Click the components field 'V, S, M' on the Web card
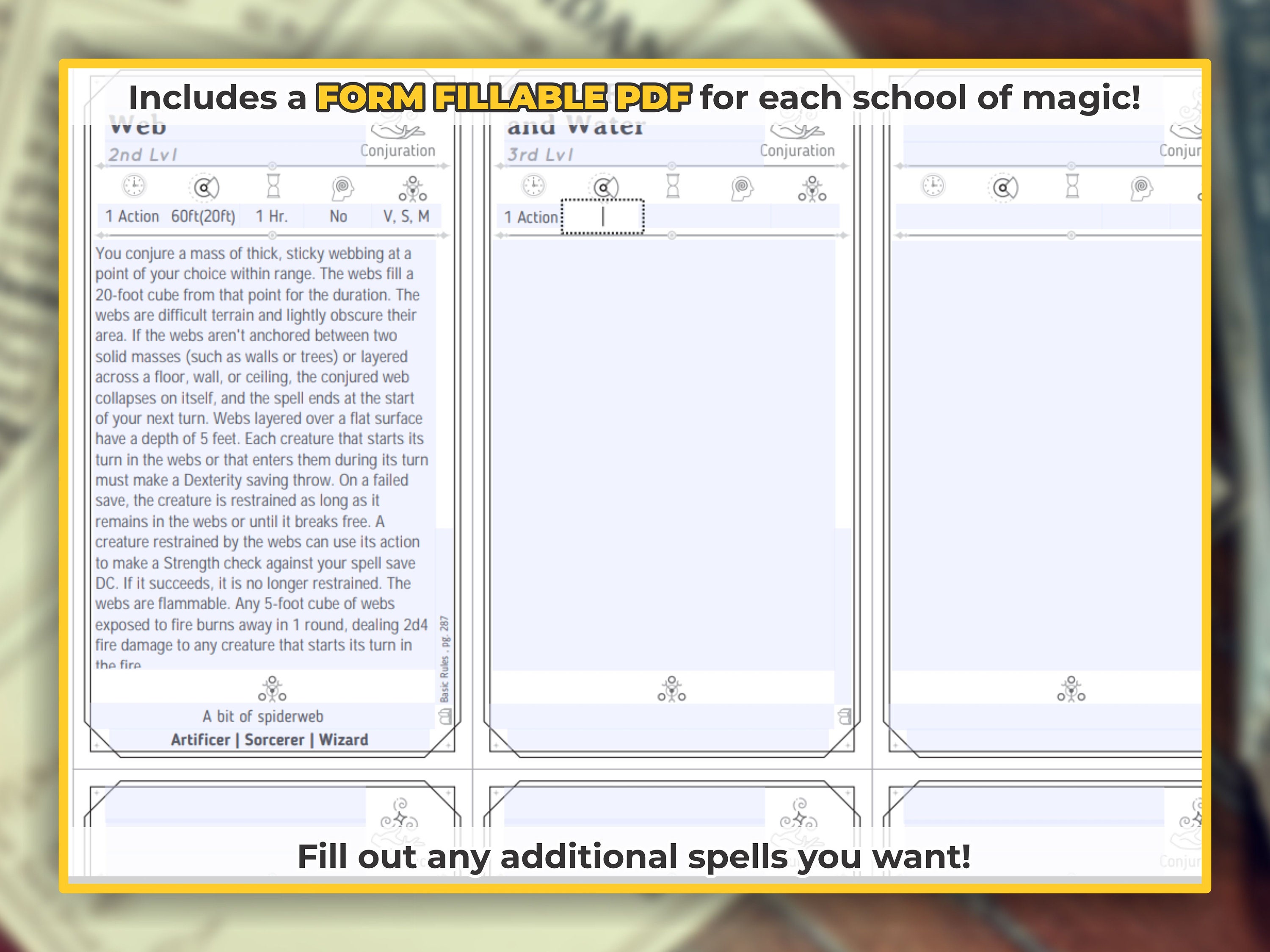Screen dimensions: 1270x952 pos(406,216)
